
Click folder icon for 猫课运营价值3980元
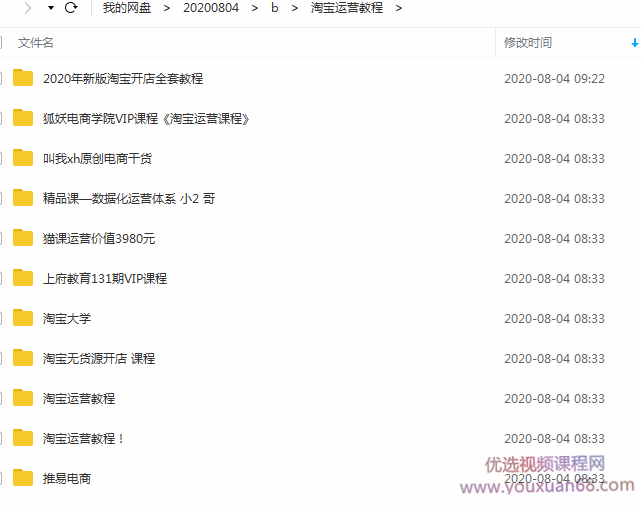tap(23, 238)
